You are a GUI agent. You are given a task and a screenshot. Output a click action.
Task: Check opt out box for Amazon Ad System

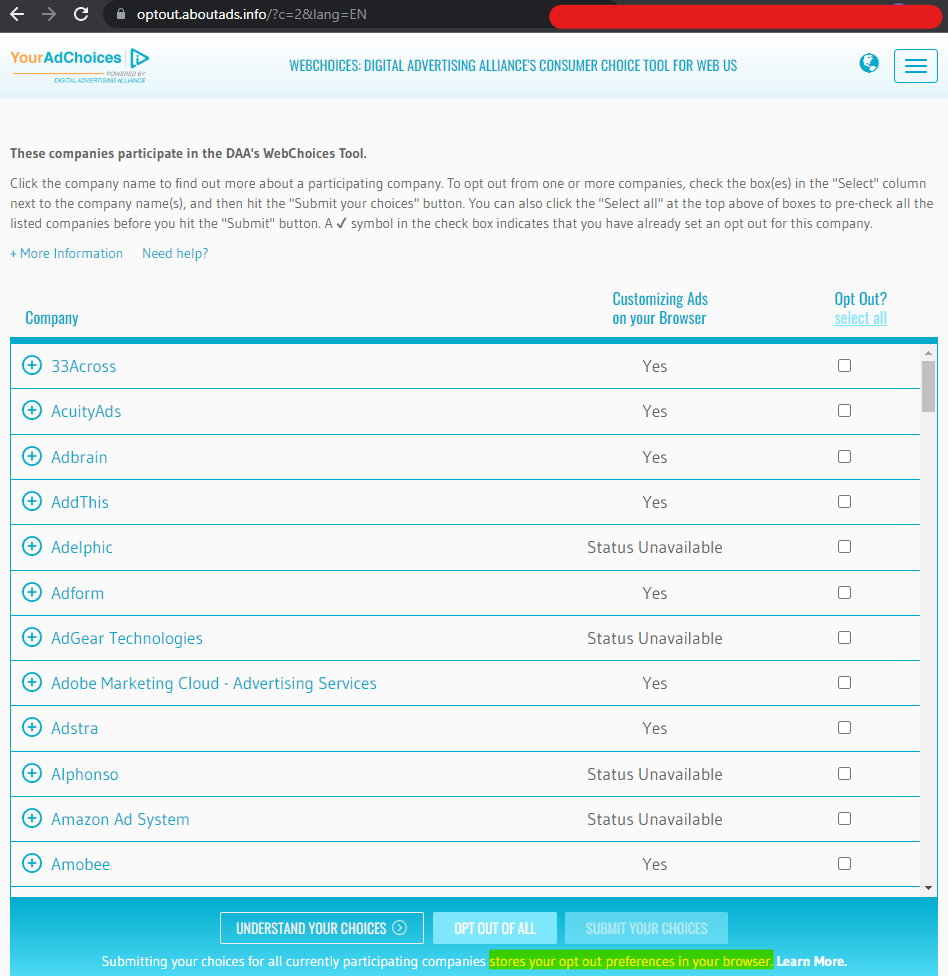(844, 819)
